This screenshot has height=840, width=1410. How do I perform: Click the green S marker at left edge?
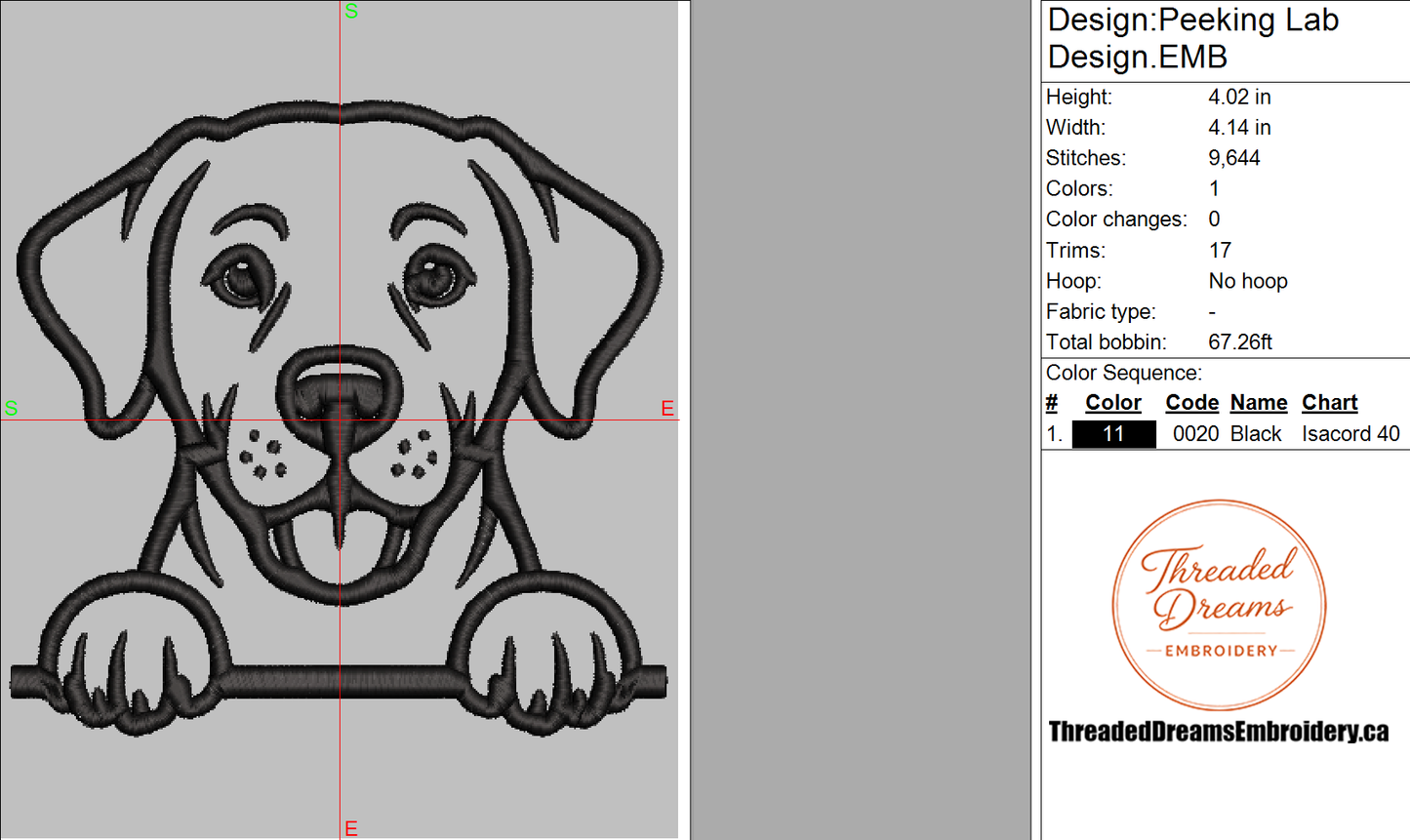(12, 408)
